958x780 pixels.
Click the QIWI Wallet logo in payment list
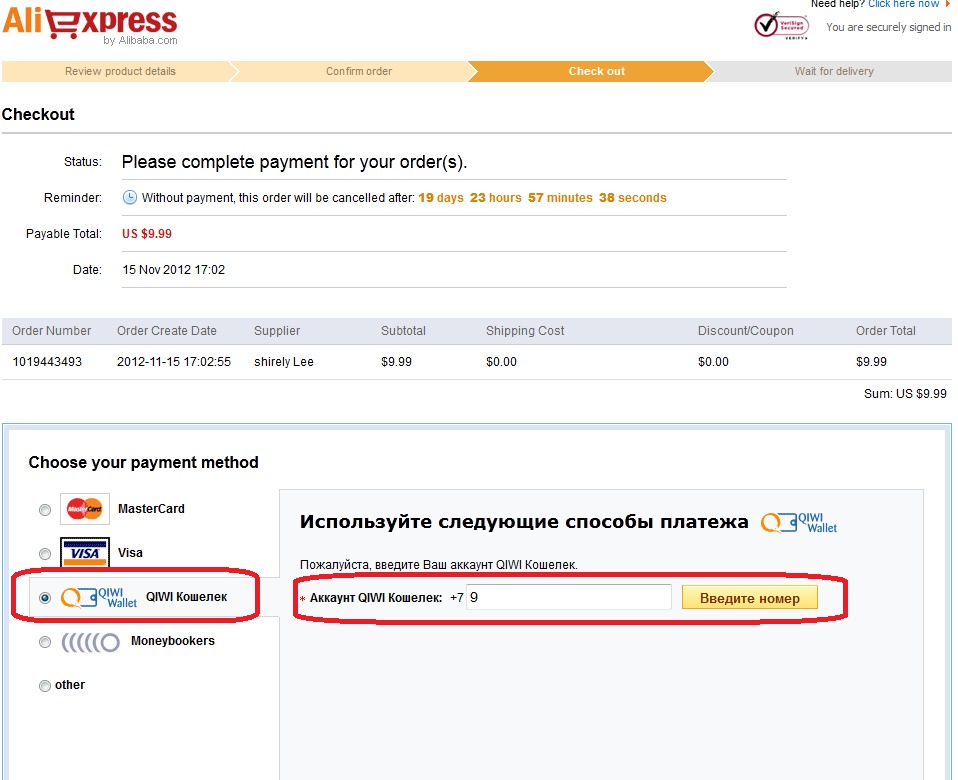point(99,597)
